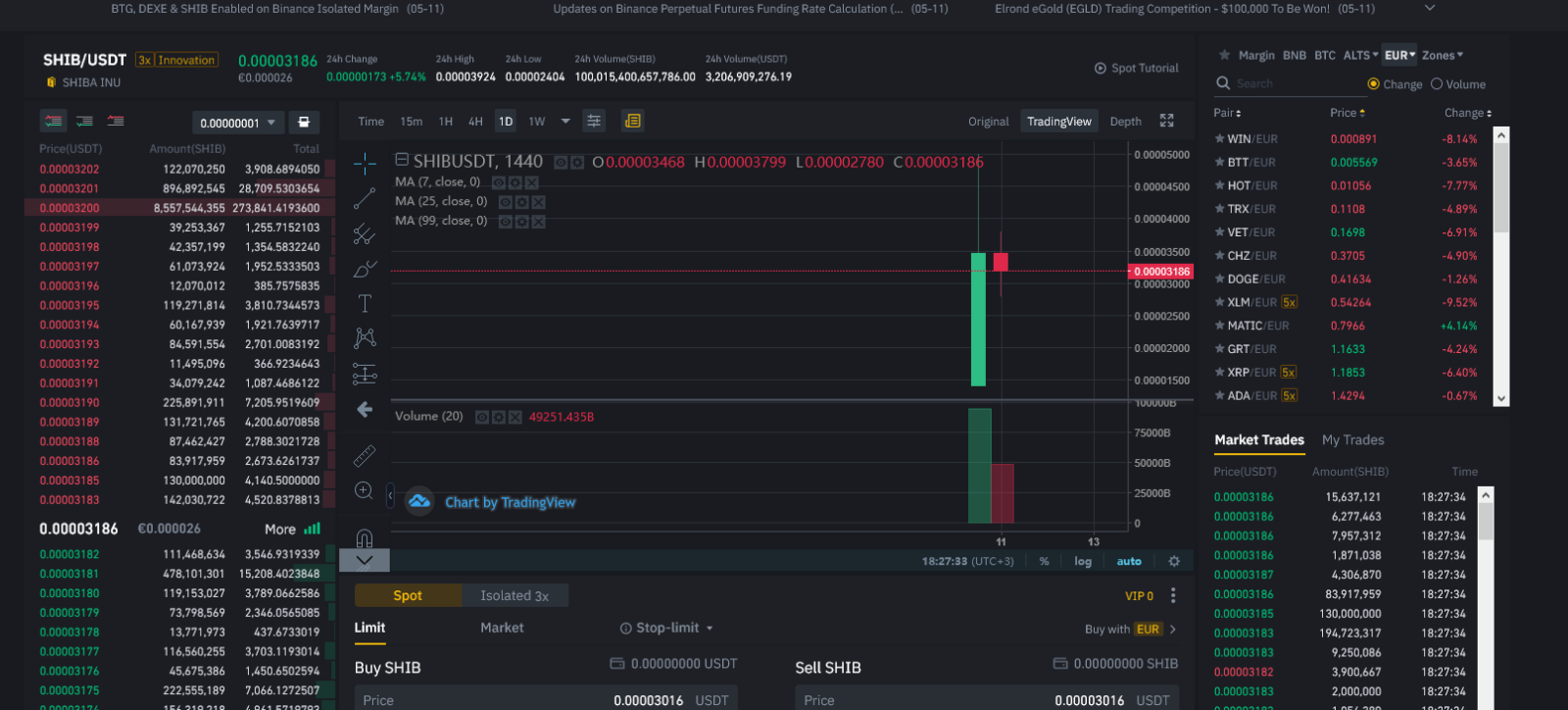Click the Buy SHIB price input field
1568x710 pixels.
pos(546,698)
